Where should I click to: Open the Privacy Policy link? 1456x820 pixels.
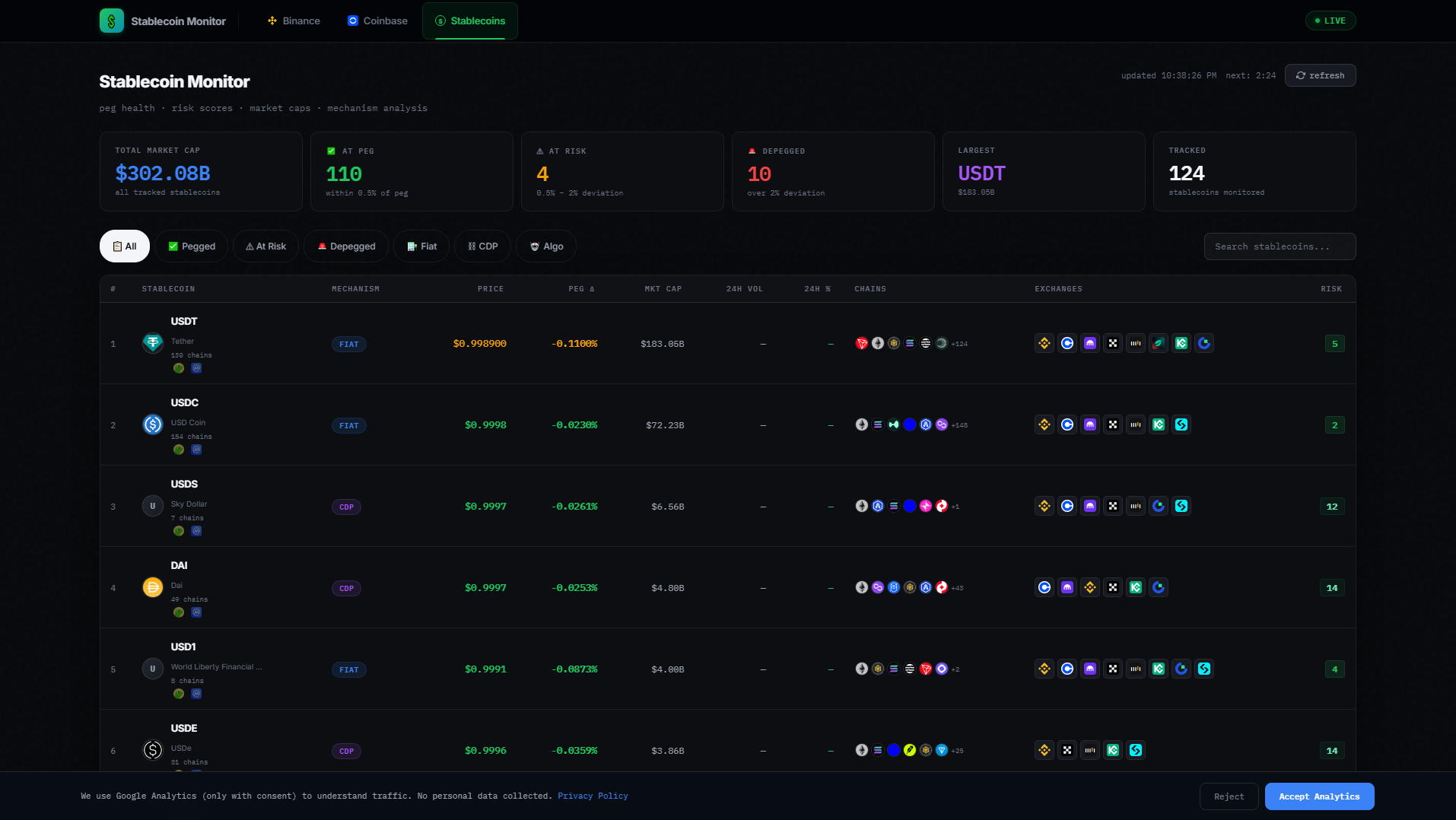click(x=593, y=796)
